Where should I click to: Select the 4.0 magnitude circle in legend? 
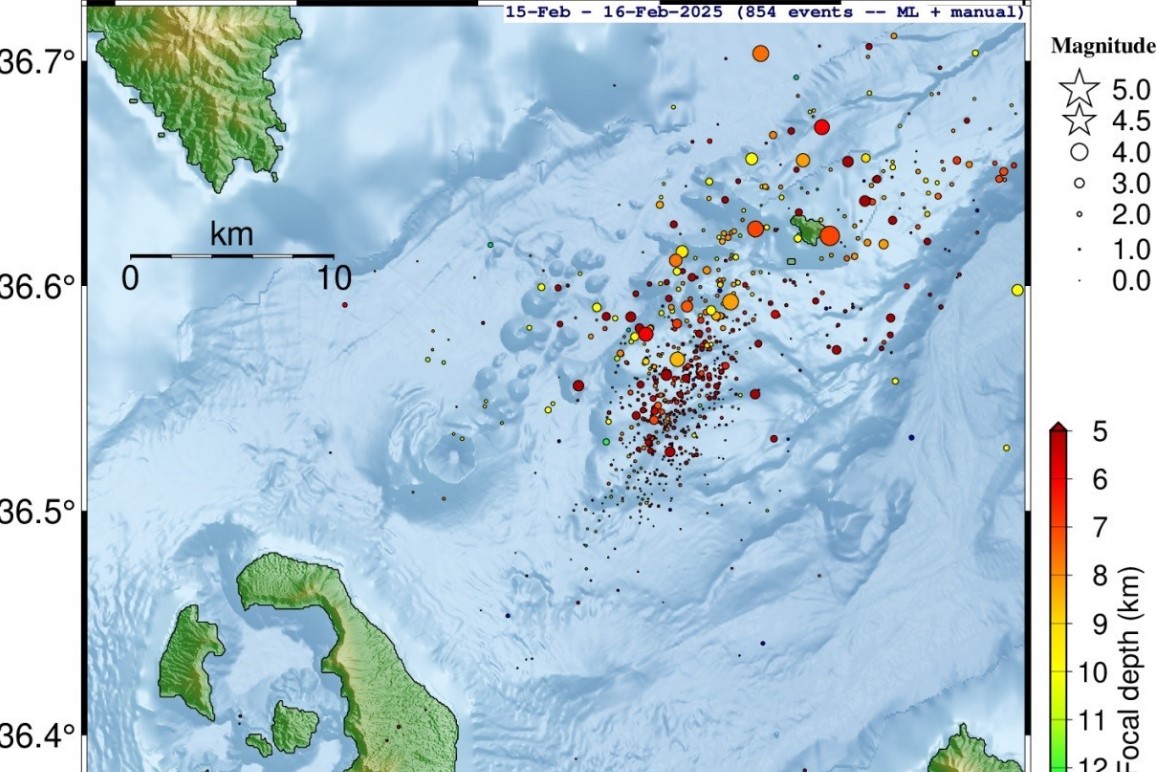pos(1080,153)
